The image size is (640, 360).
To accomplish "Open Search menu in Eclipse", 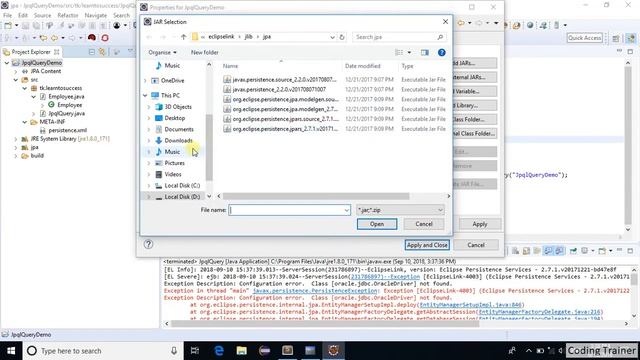I will pos(121,15).
